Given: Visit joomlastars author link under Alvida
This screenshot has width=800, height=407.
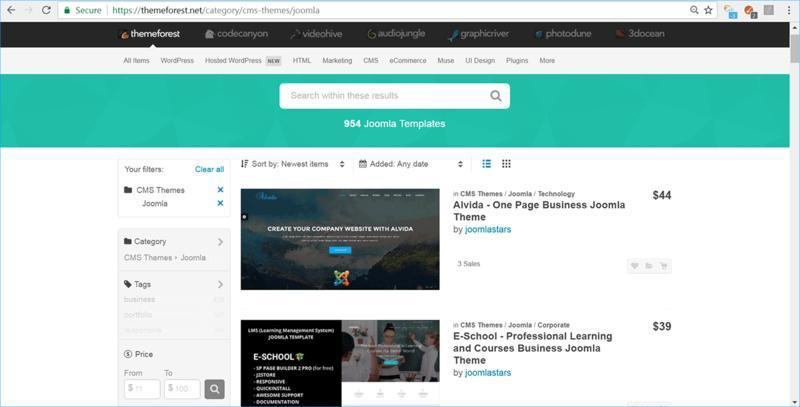Looking at the screenshot, I should pos(488,230).
